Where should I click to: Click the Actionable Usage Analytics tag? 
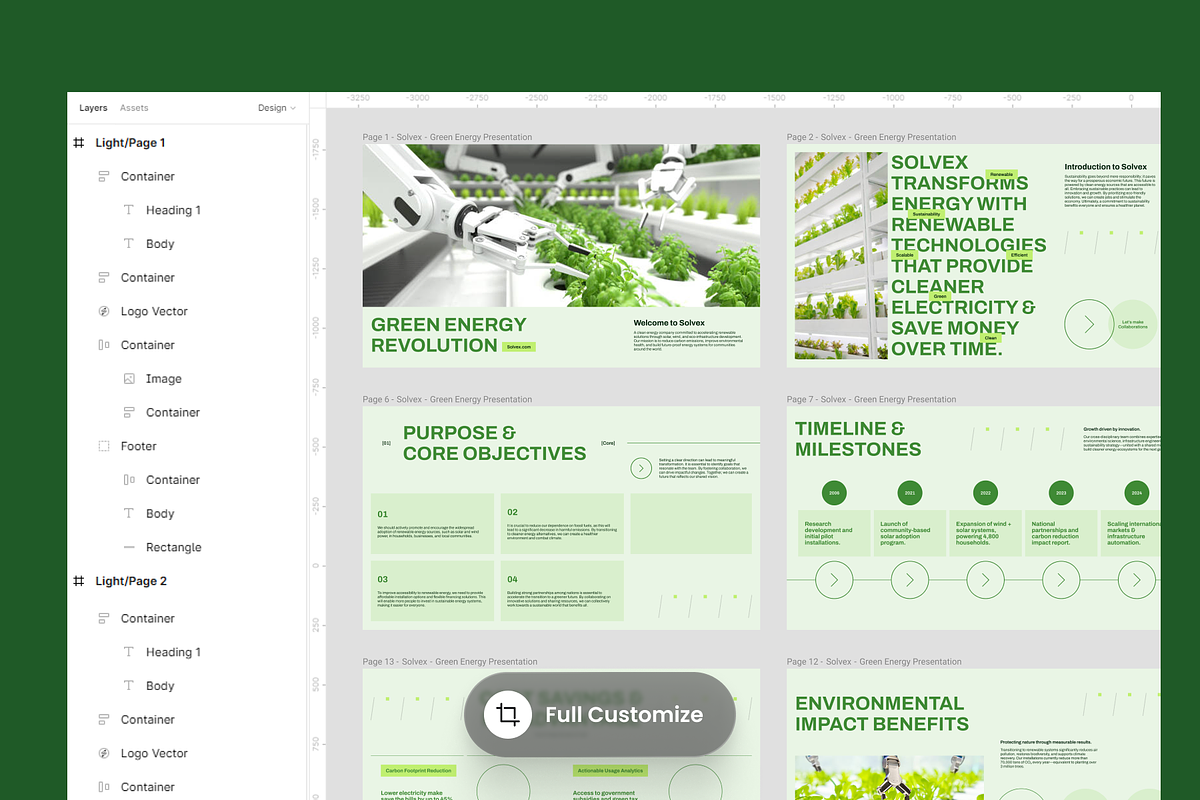[610, 771]
